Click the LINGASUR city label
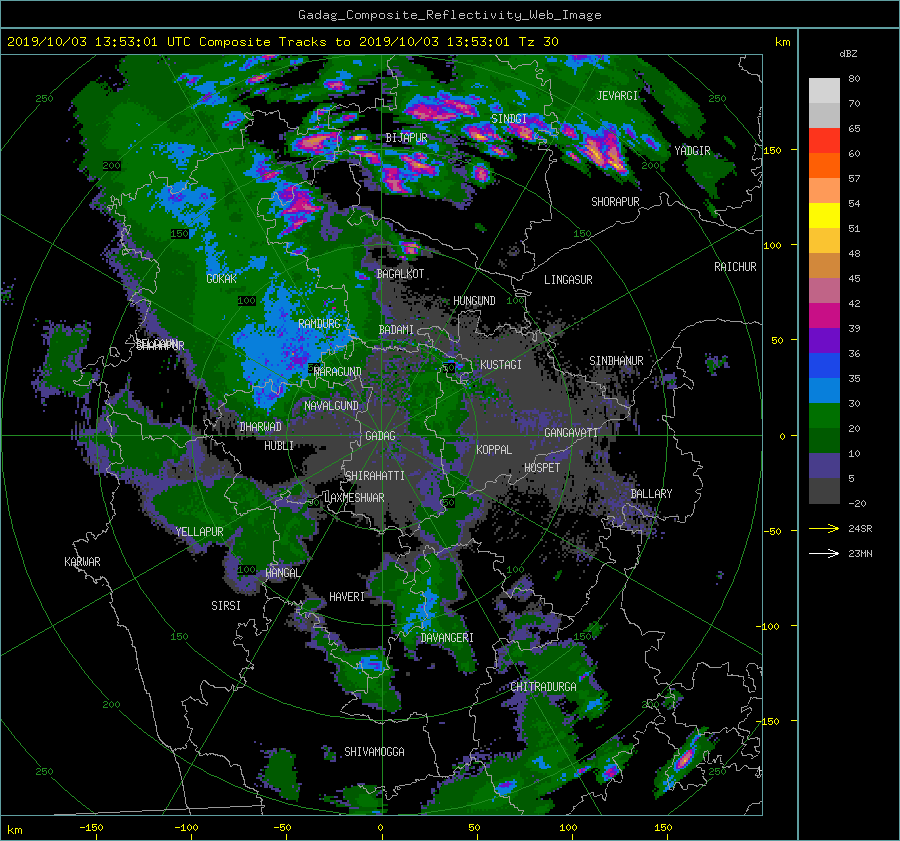900x841 pixels. pyautogui.click(x=568, y=280)
